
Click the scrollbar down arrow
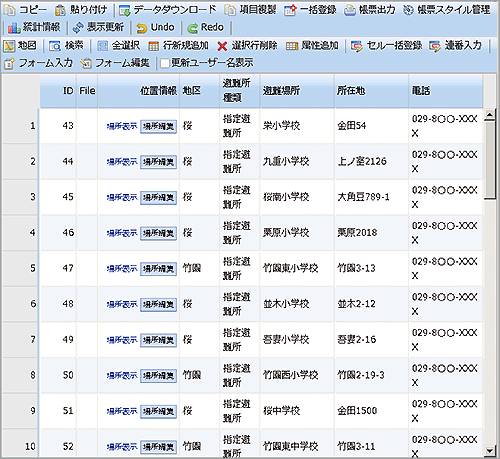coord(489,451)
